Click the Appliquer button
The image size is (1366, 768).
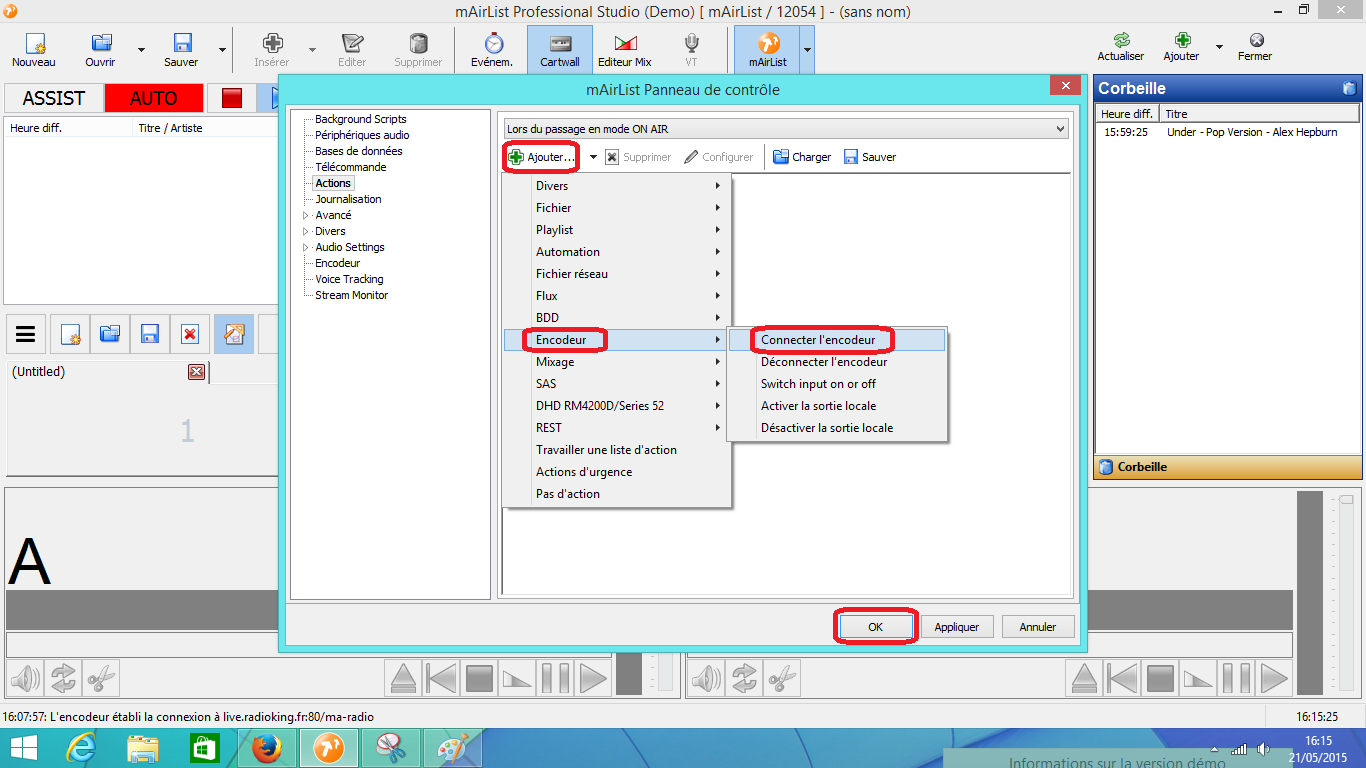(x=957, y=627)
